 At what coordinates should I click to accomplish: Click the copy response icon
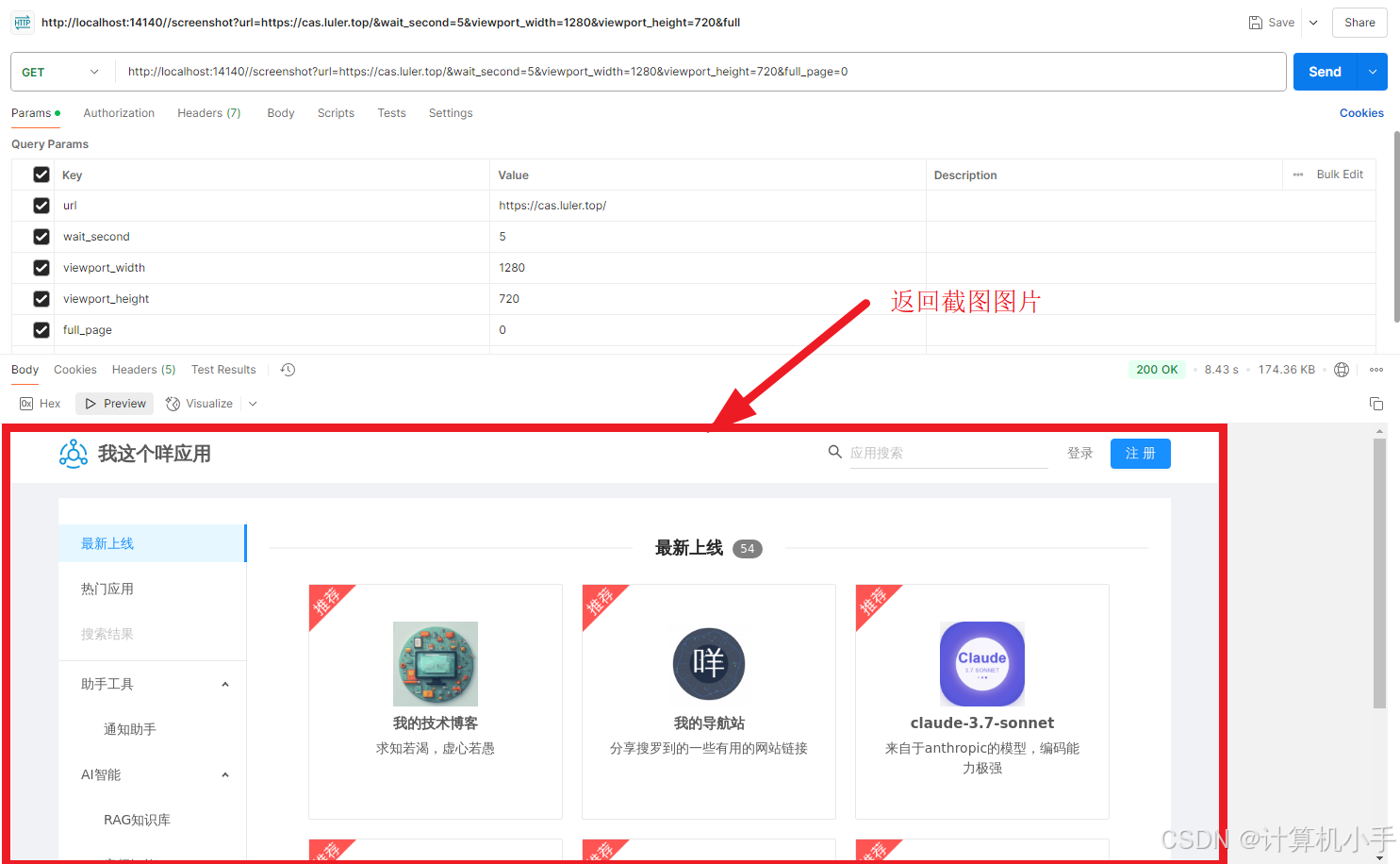coord(1376,404)
